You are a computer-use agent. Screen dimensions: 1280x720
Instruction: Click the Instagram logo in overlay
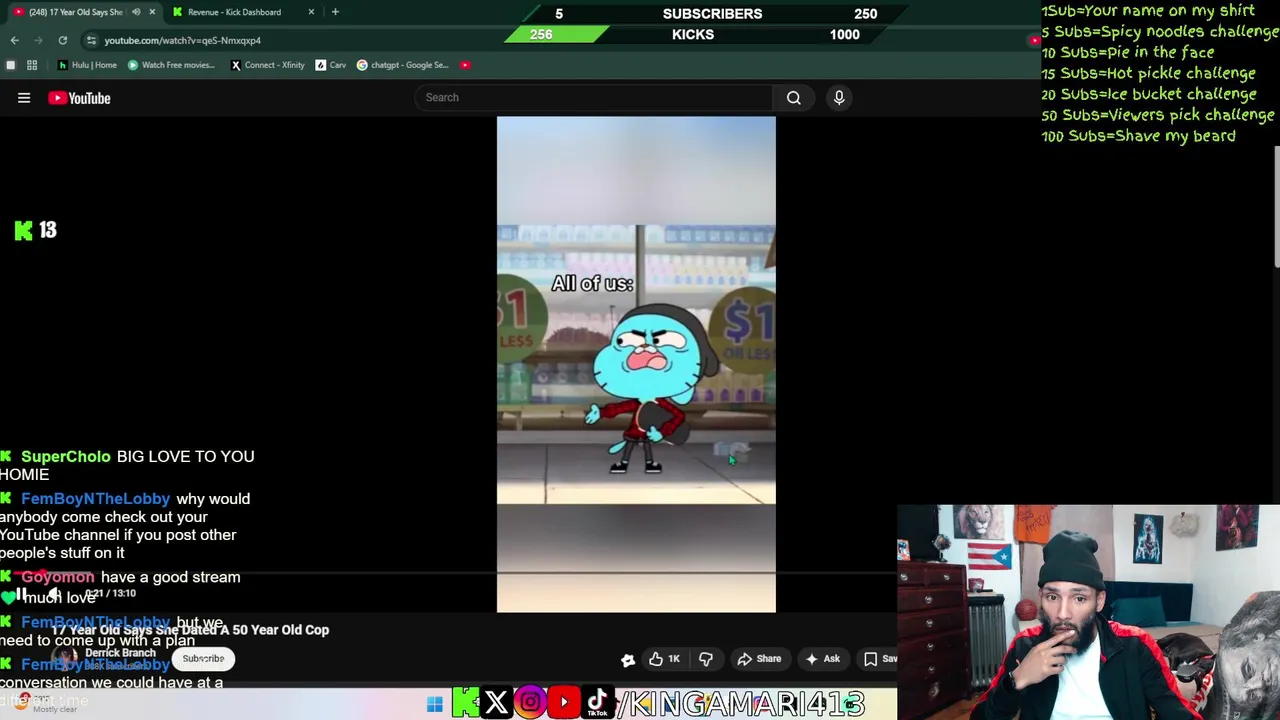pyautogui.click(x=530, y=703)
